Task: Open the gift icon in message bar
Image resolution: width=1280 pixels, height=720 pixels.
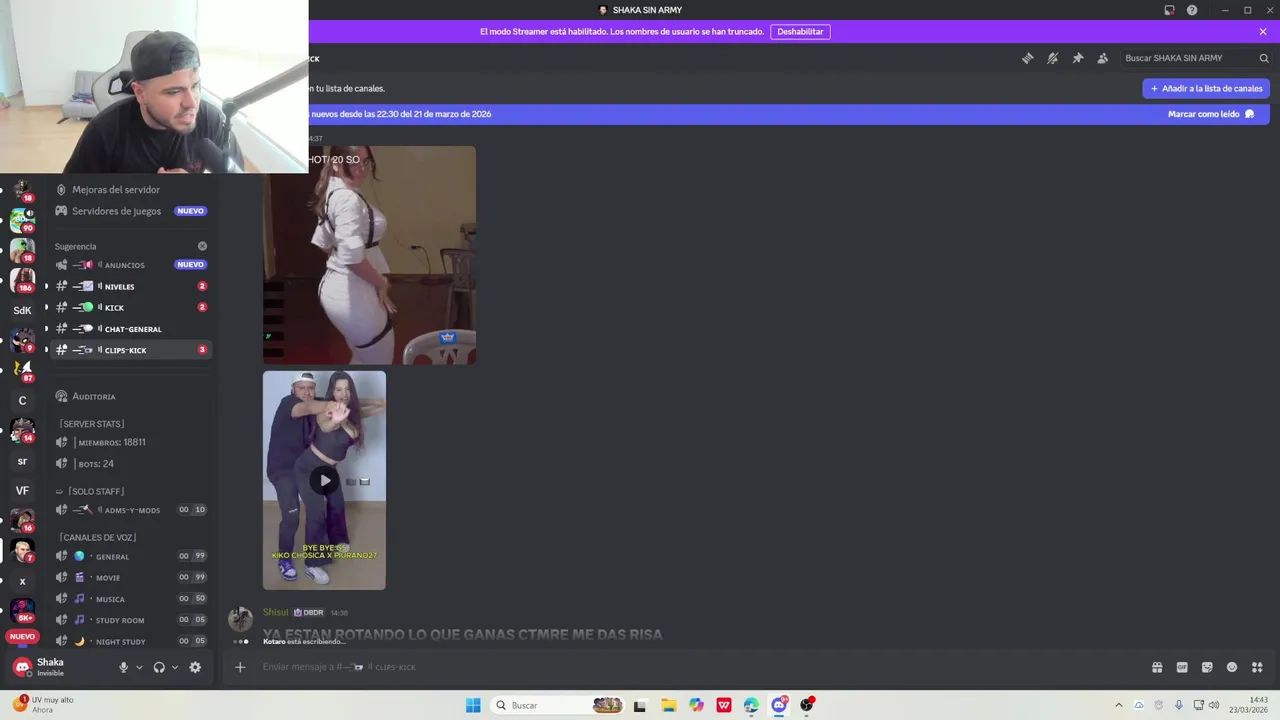Action: click(x=1157, y=667)
